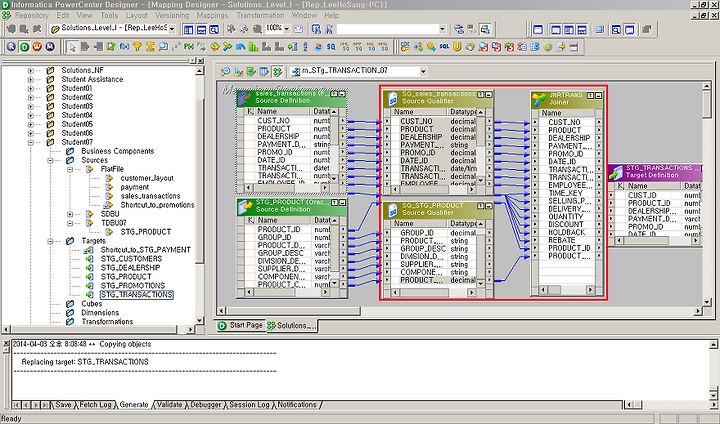Collapse the Targets node
This screenshot has height=424, width=720.
click(x=51, y=241)
